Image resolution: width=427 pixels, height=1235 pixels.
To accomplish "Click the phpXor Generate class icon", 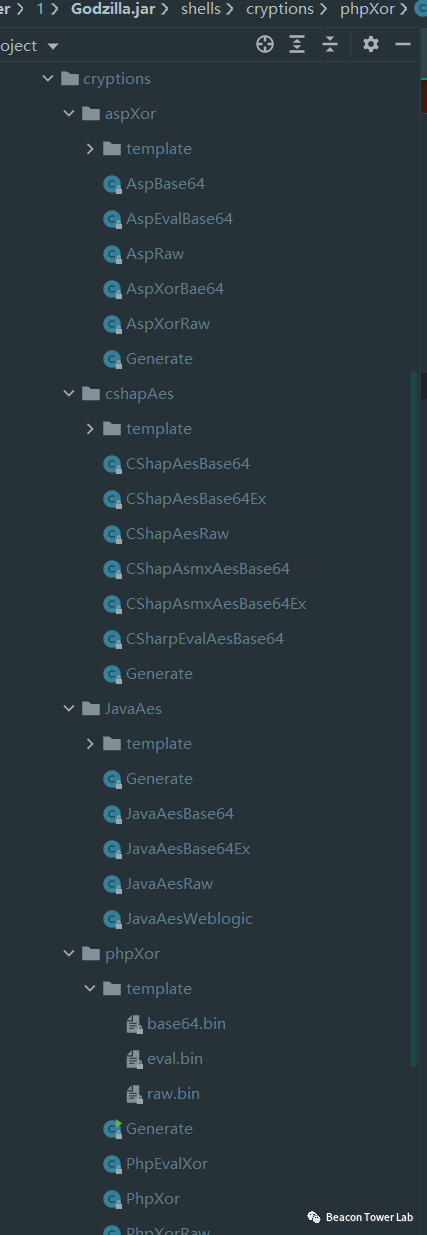I will coord(112,1129).
